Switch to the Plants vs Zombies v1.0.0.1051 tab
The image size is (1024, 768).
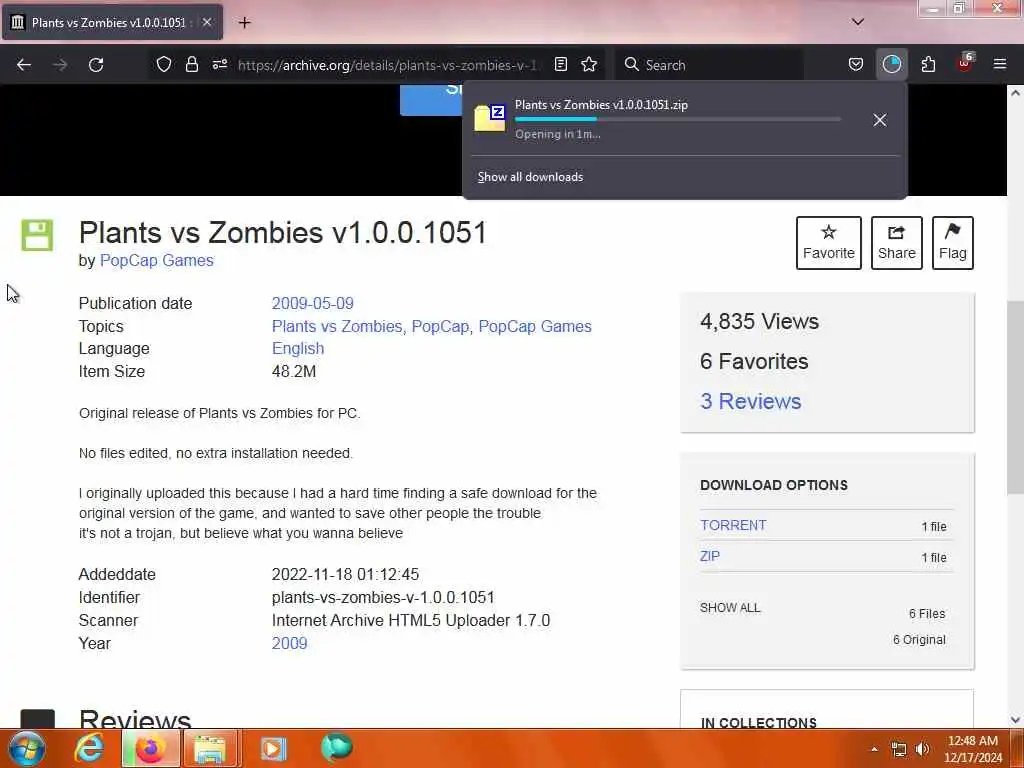(112, 23)
